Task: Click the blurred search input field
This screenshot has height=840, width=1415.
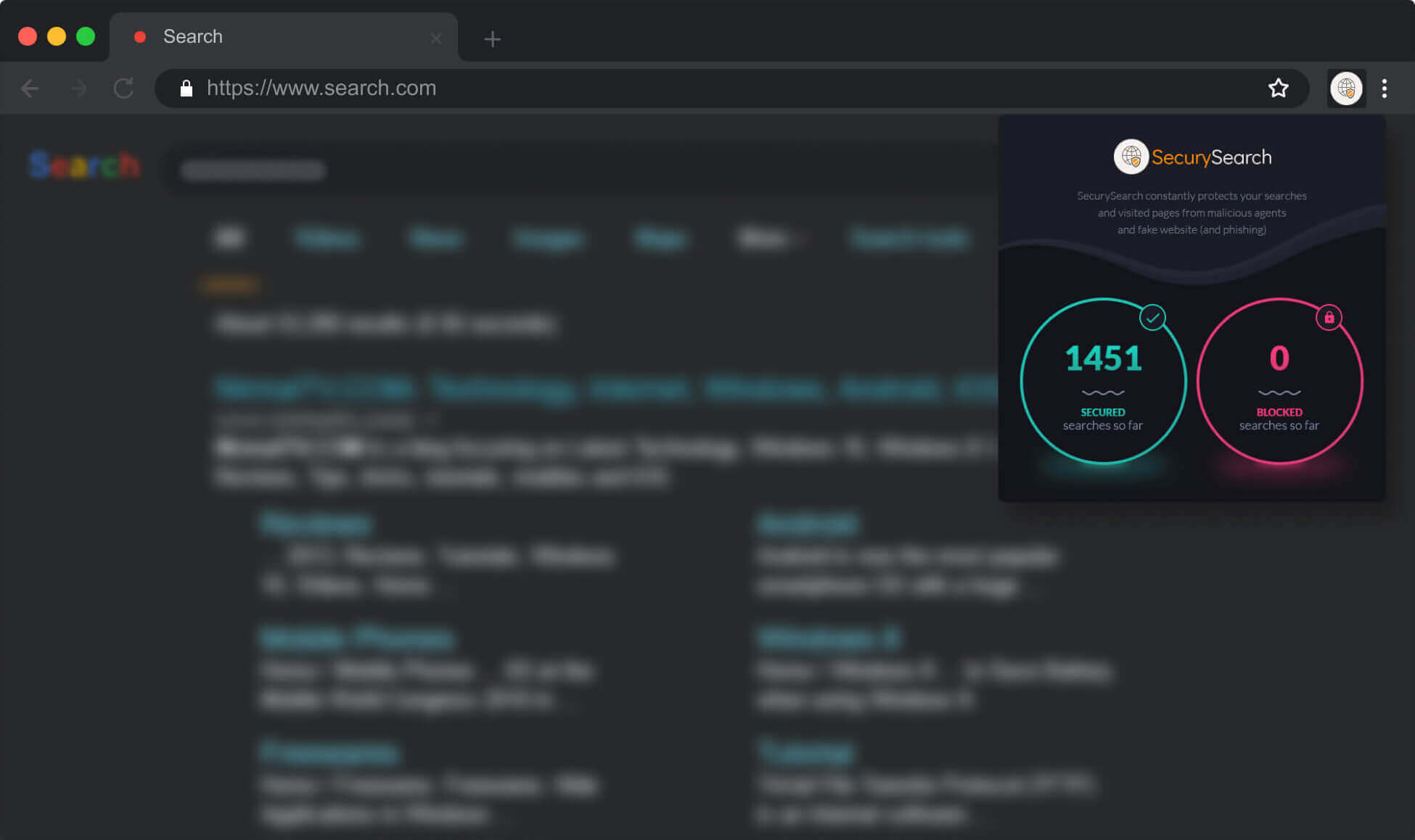Action: click(x=581, y=170)
